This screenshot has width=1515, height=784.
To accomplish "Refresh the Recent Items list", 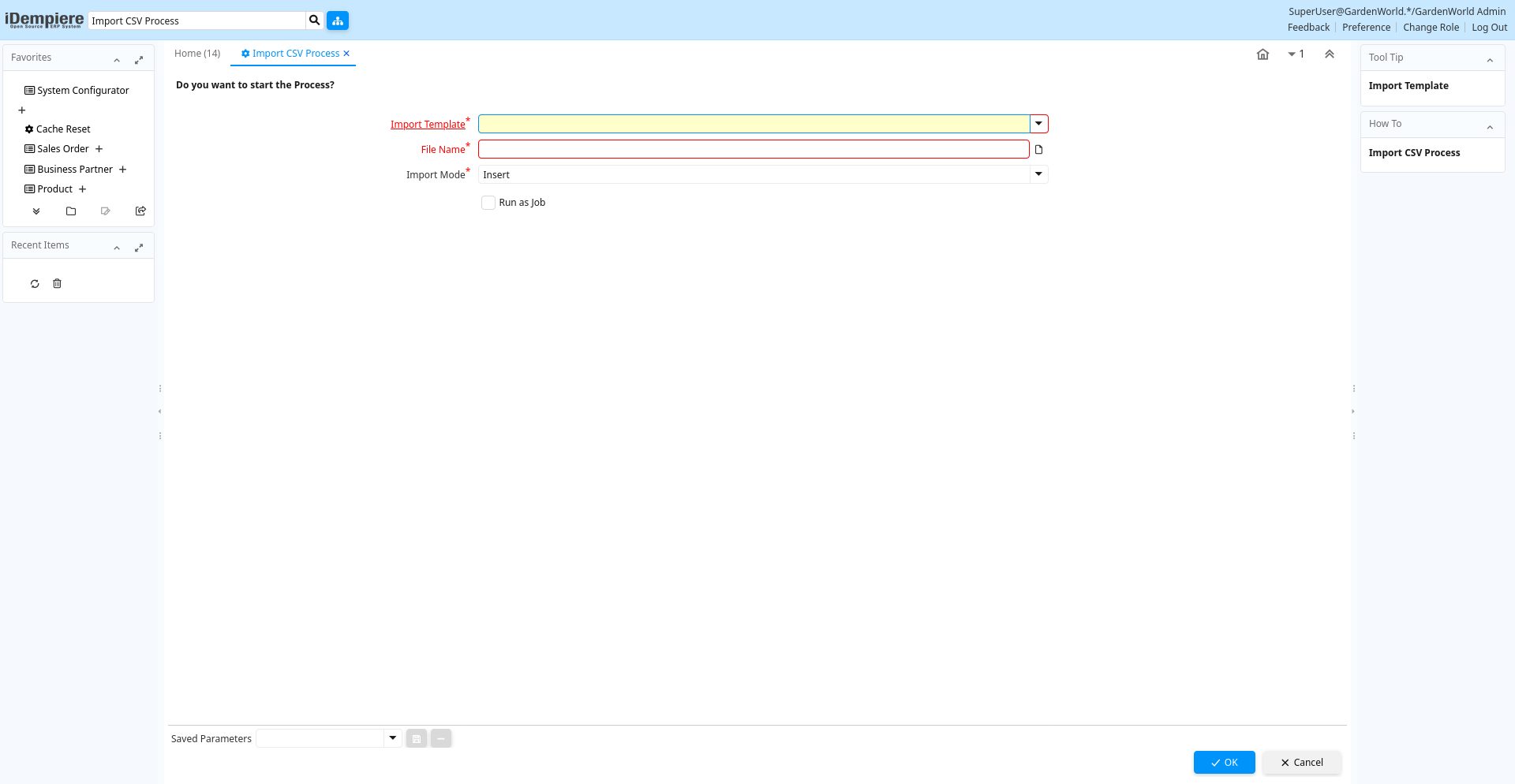I will pos(35,284).
